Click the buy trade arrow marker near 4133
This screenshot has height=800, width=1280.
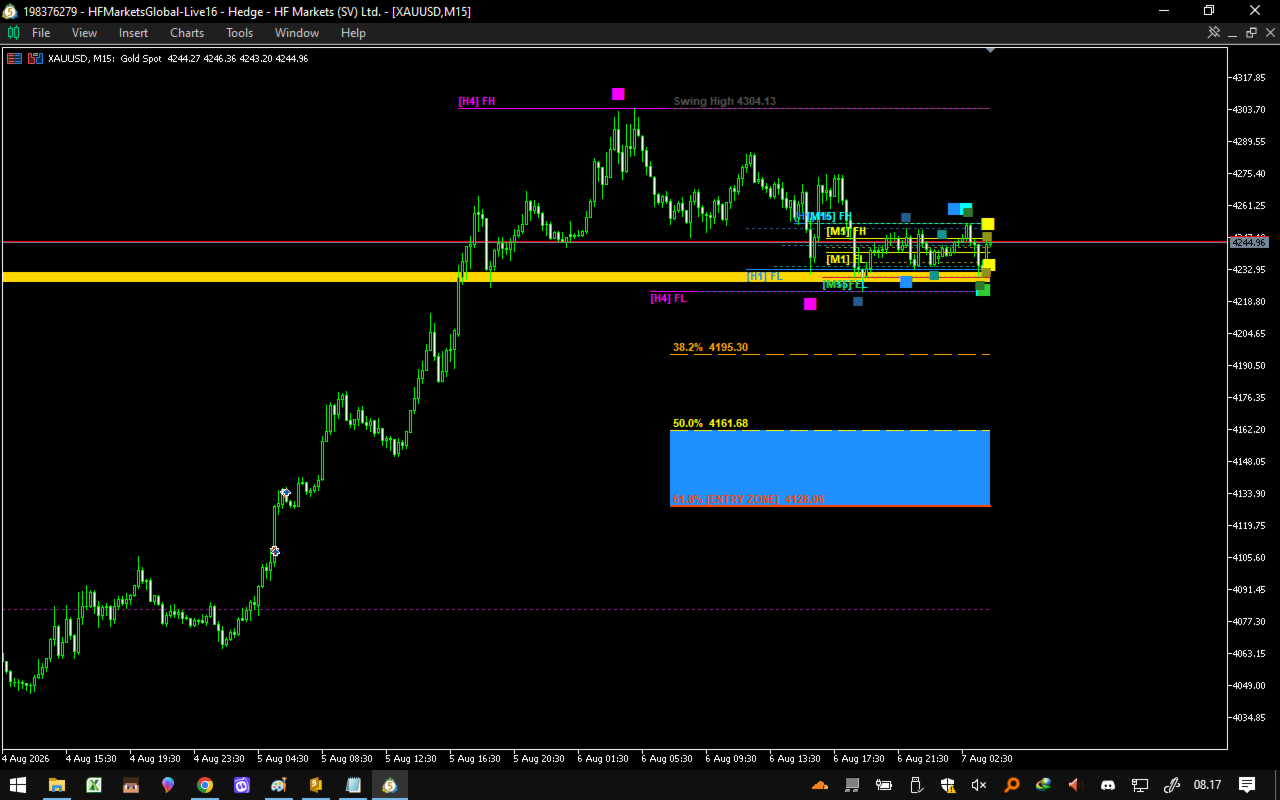(x=285, y=493)
